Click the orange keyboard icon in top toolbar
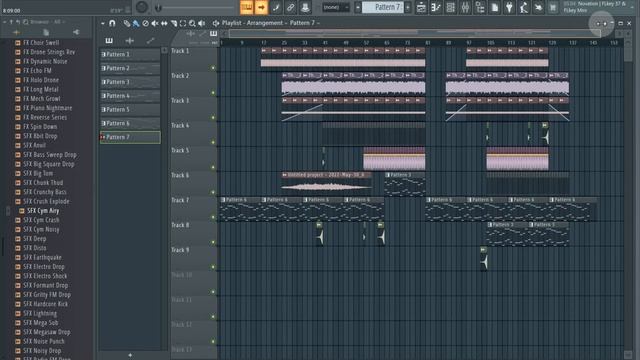 (247, 7)
